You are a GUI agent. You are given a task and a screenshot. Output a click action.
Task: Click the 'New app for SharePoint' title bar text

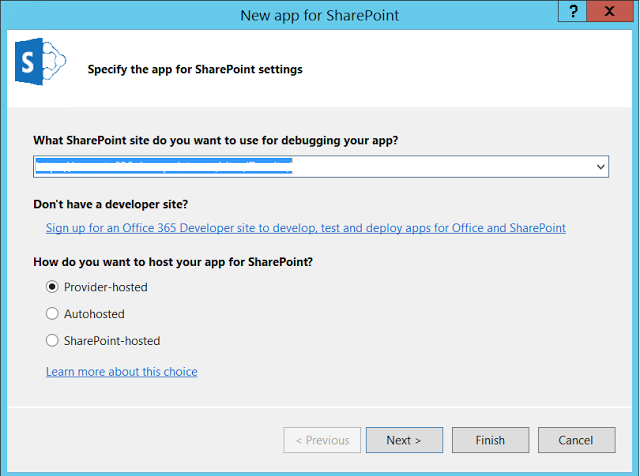point(320,16)
